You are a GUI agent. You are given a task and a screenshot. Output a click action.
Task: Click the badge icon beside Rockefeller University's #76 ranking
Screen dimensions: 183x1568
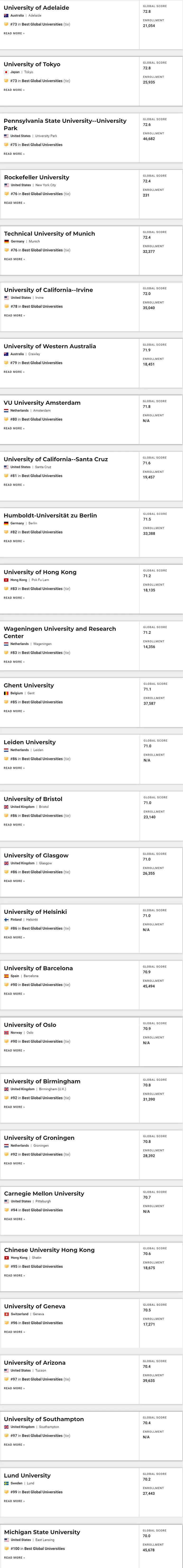coord(6,194)
